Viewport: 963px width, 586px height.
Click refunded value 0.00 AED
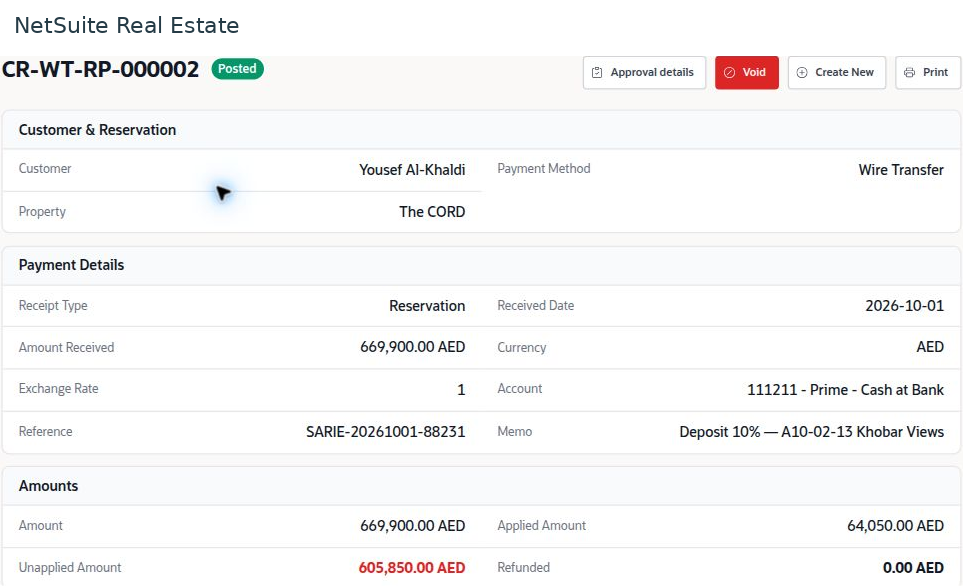(x=913, y=568)
